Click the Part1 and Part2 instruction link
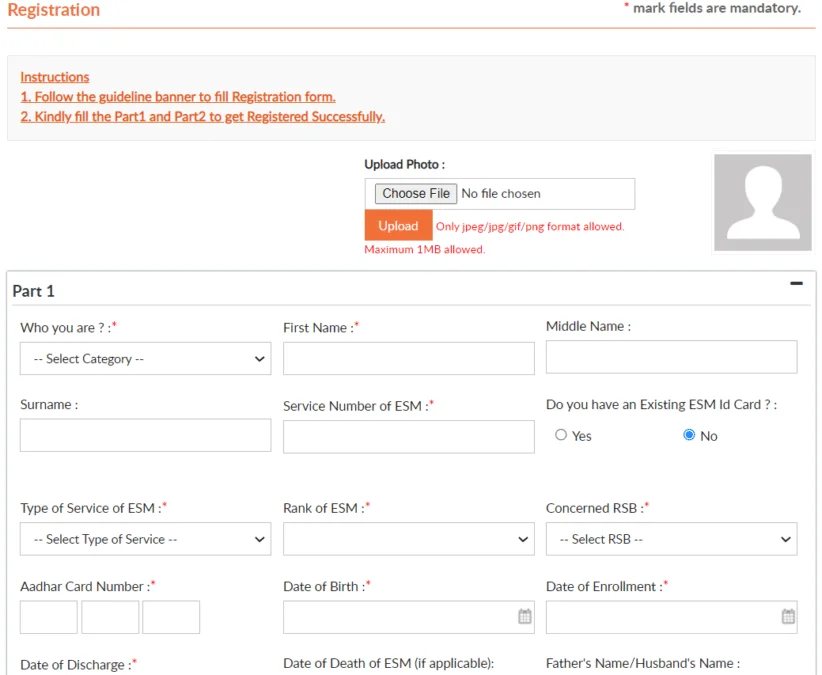 point(202,117)
